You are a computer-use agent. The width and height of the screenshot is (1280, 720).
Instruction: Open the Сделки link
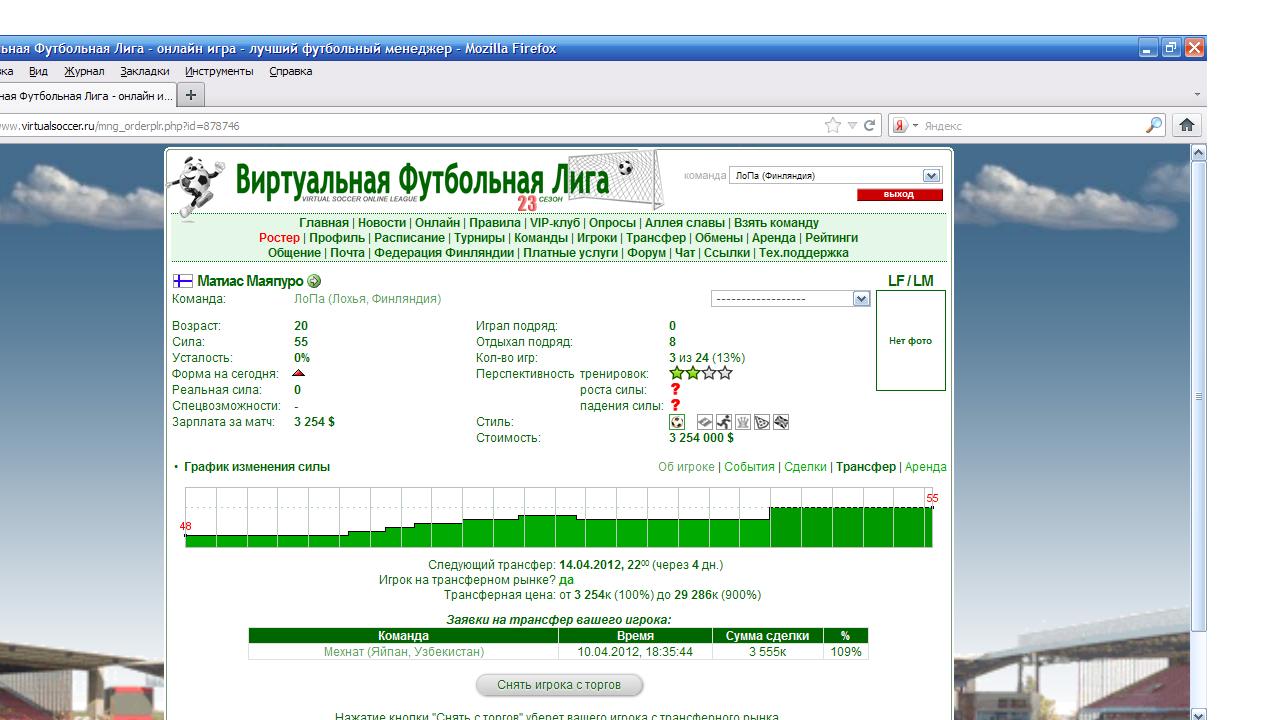[805, 467]
